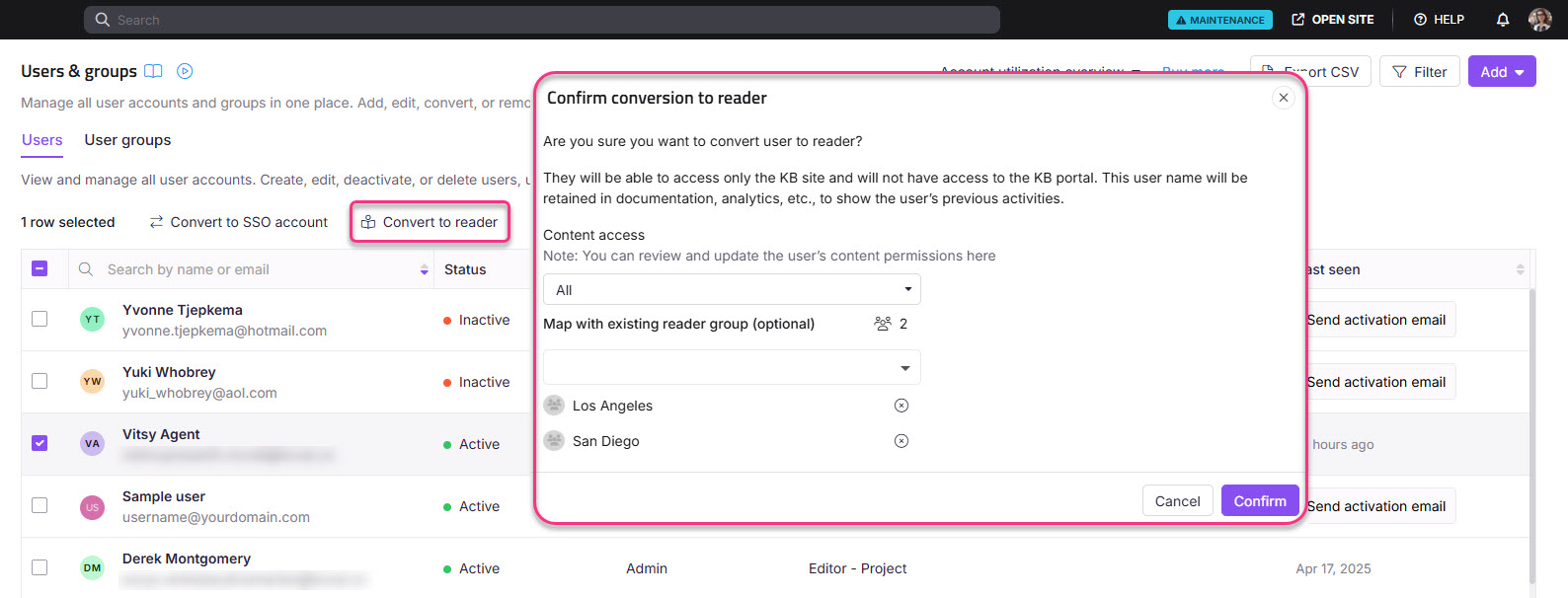This screenshot has width=1568, height=598.
Task: Select the Yuki Whobrey row checkbox
Action: [39, 381]
